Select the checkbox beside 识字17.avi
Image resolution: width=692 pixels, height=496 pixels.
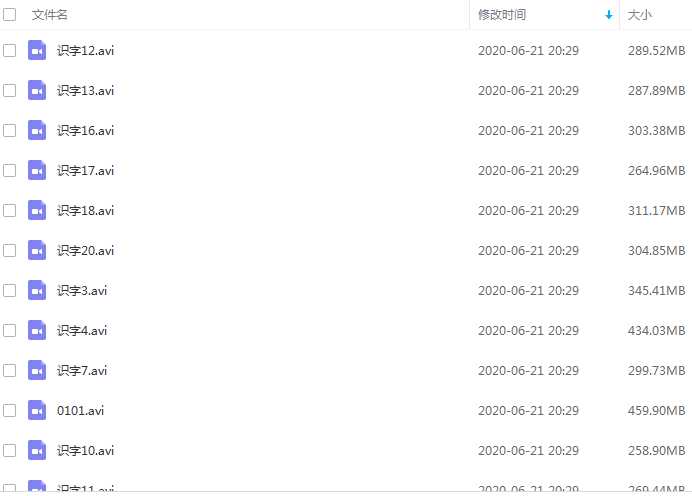(x=9, y=170)
